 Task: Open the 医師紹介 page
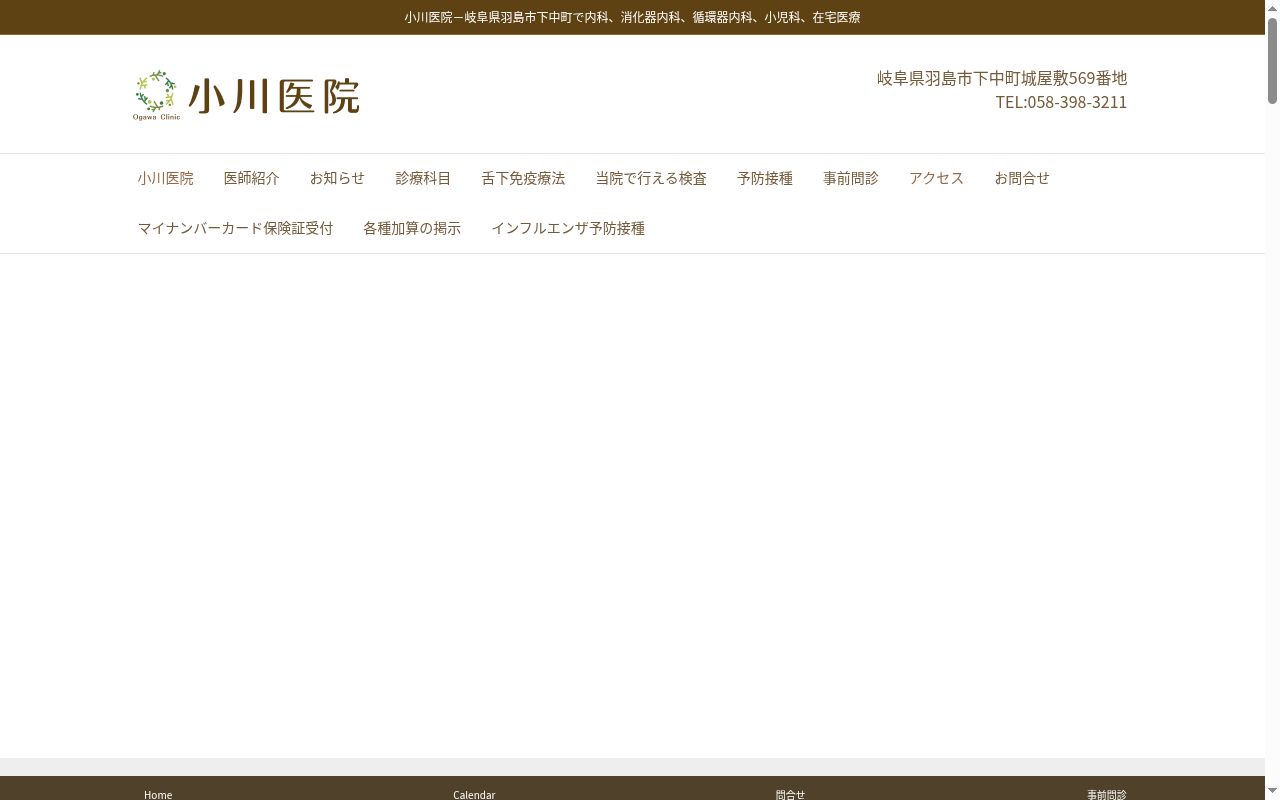[252, 178]
